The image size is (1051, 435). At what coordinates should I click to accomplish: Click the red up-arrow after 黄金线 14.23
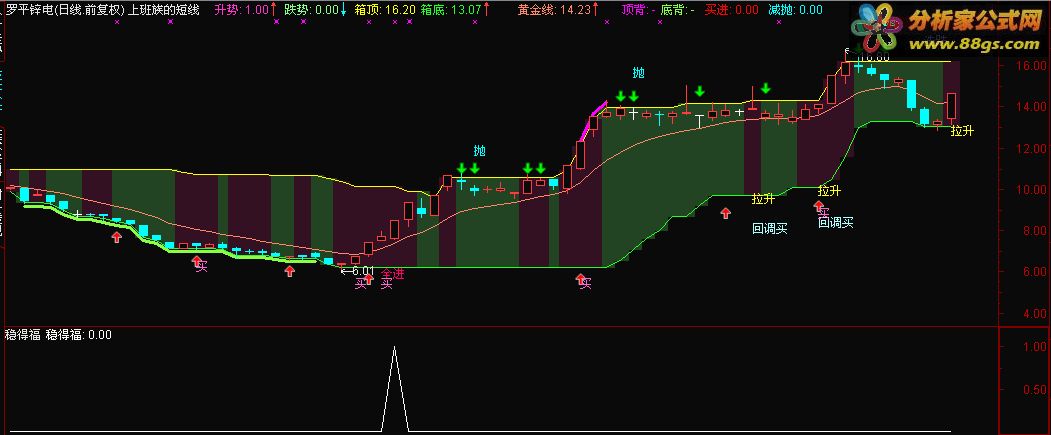pyautogui.click(x=597, y=9)
